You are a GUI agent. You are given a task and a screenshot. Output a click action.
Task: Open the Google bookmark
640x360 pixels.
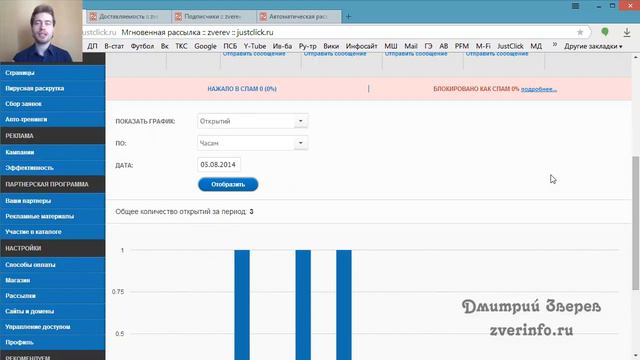click(205, 46)
